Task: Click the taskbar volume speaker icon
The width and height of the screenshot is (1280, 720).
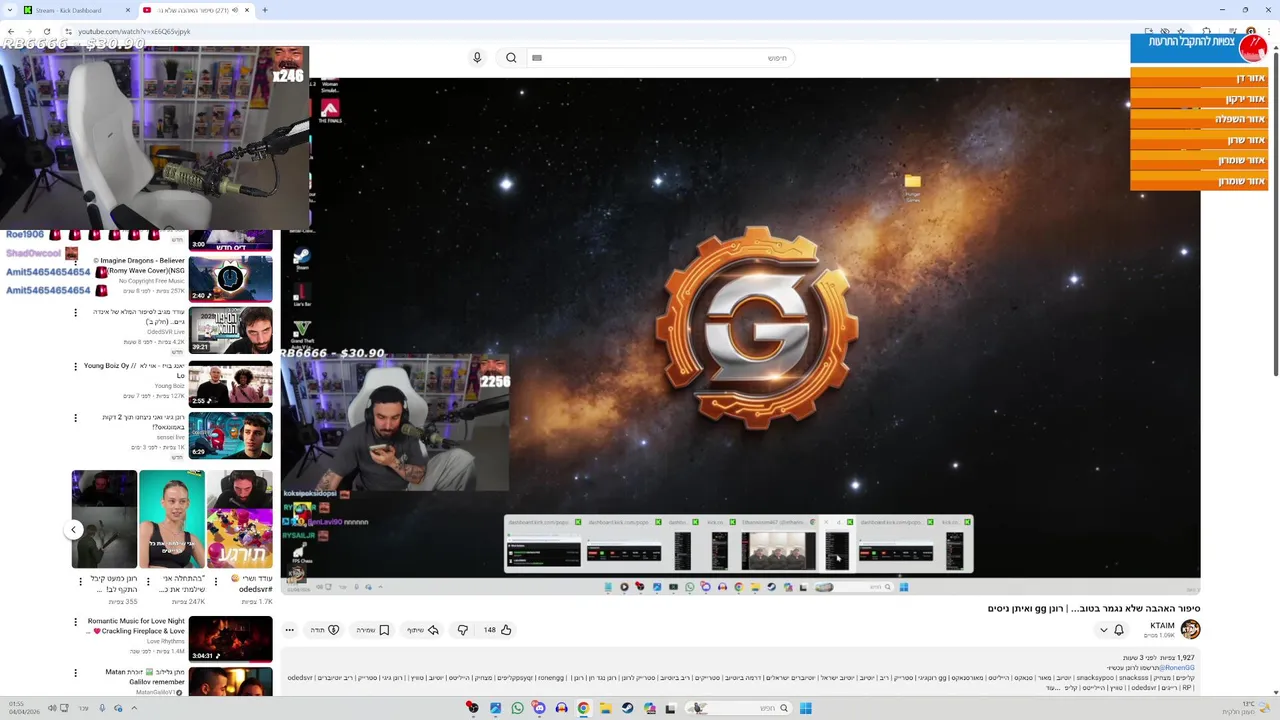Action: (52, 708)
